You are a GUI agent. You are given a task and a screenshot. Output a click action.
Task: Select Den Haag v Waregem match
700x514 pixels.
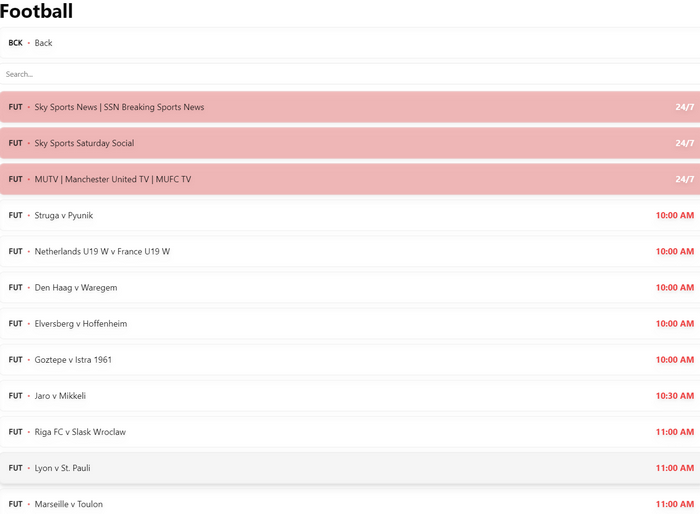point(350,288)
